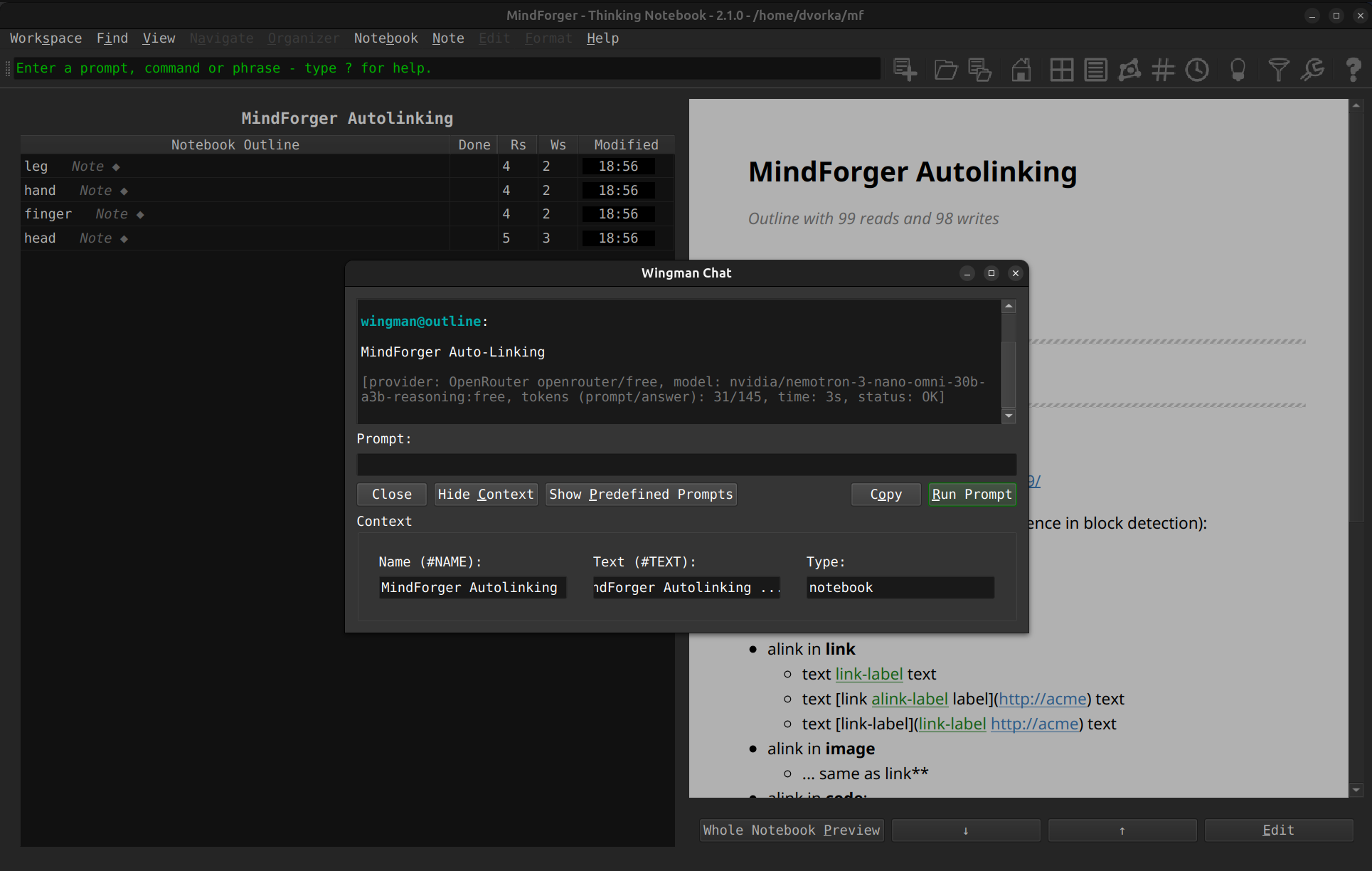Screen dimensions: 1372x871
Task: Show the notebooks outline list icon
Action: point(1095,69)
